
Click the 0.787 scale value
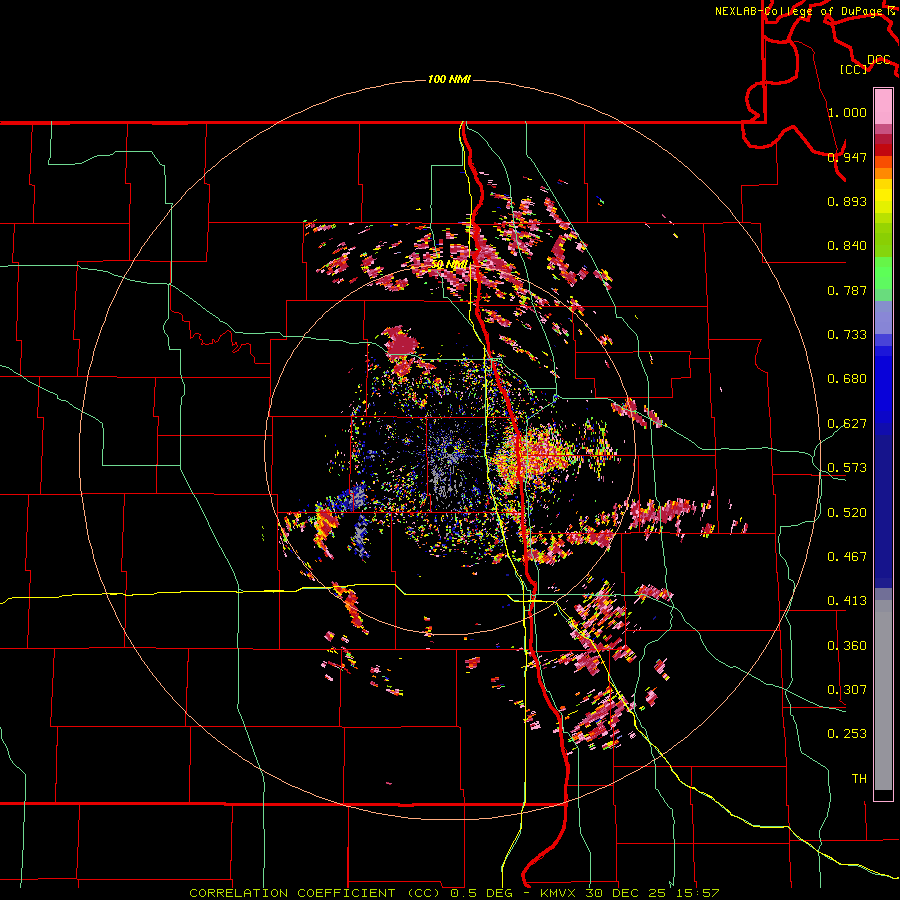click(x=847, y=290)
